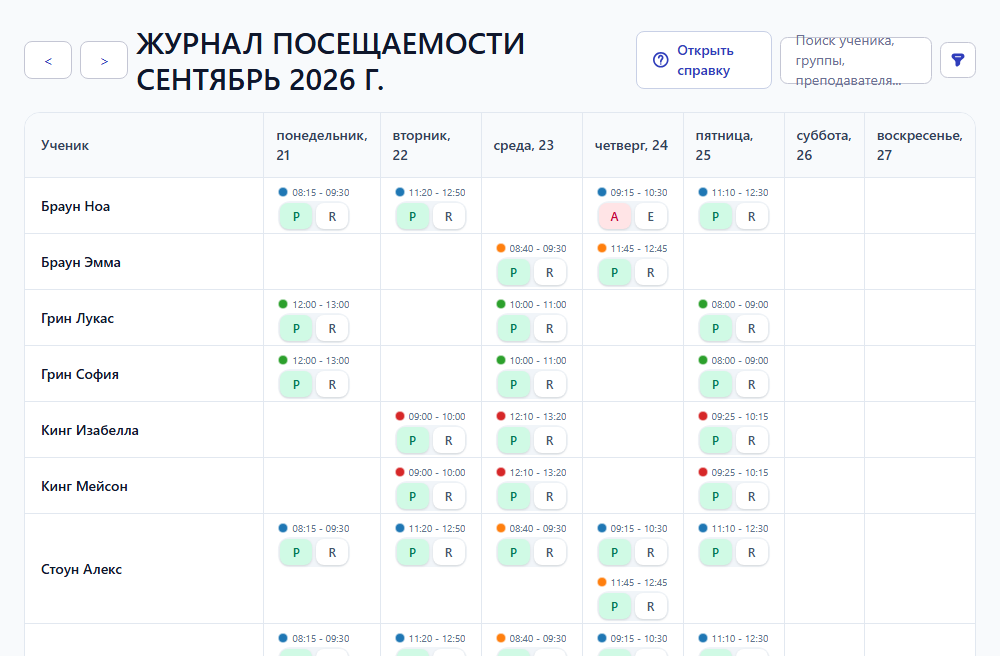Mark Браун Ноа present on Tuesday

coord(412,217)
